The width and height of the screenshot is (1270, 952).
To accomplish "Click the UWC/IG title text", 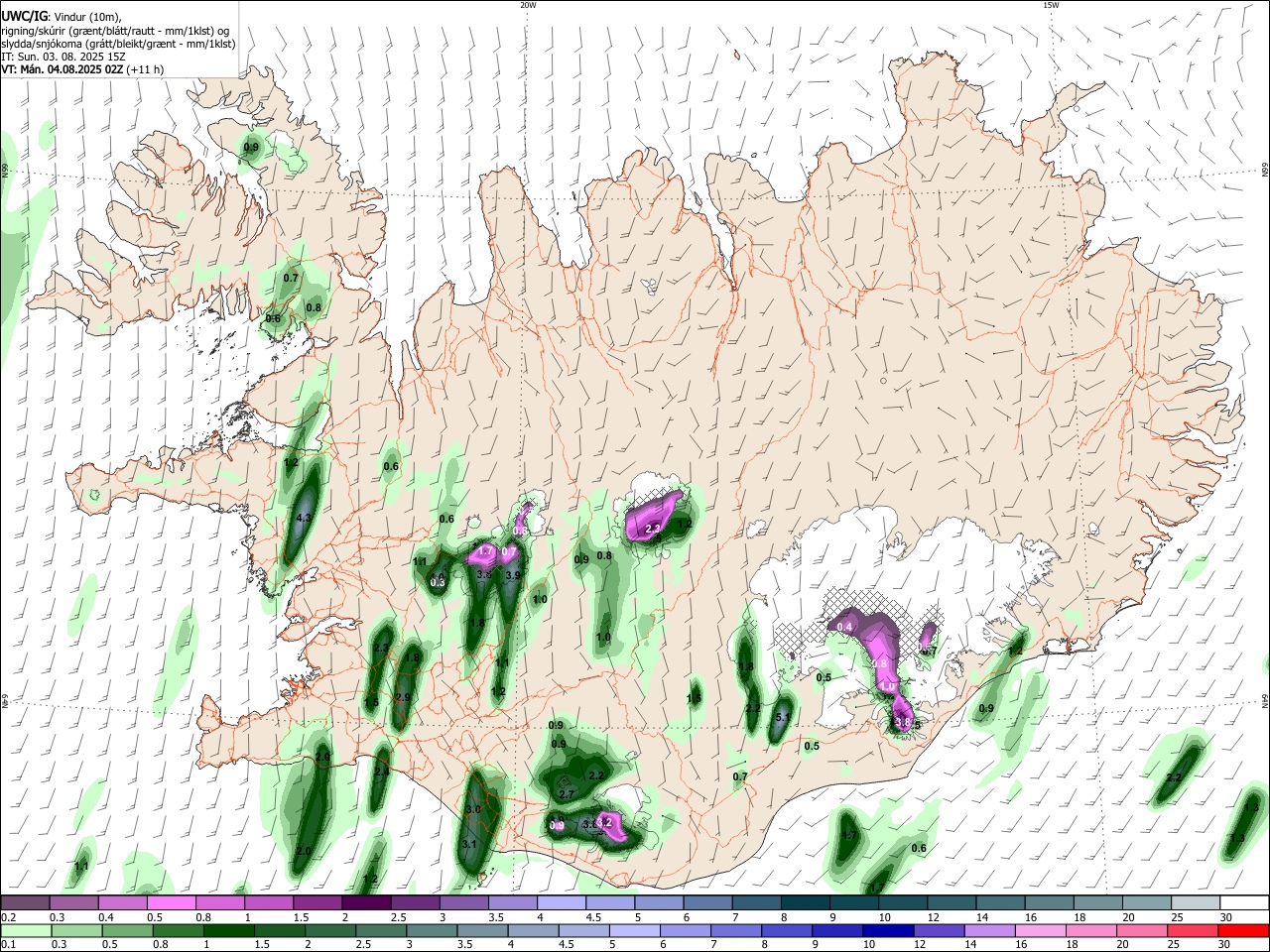I will tap(23, 17).
